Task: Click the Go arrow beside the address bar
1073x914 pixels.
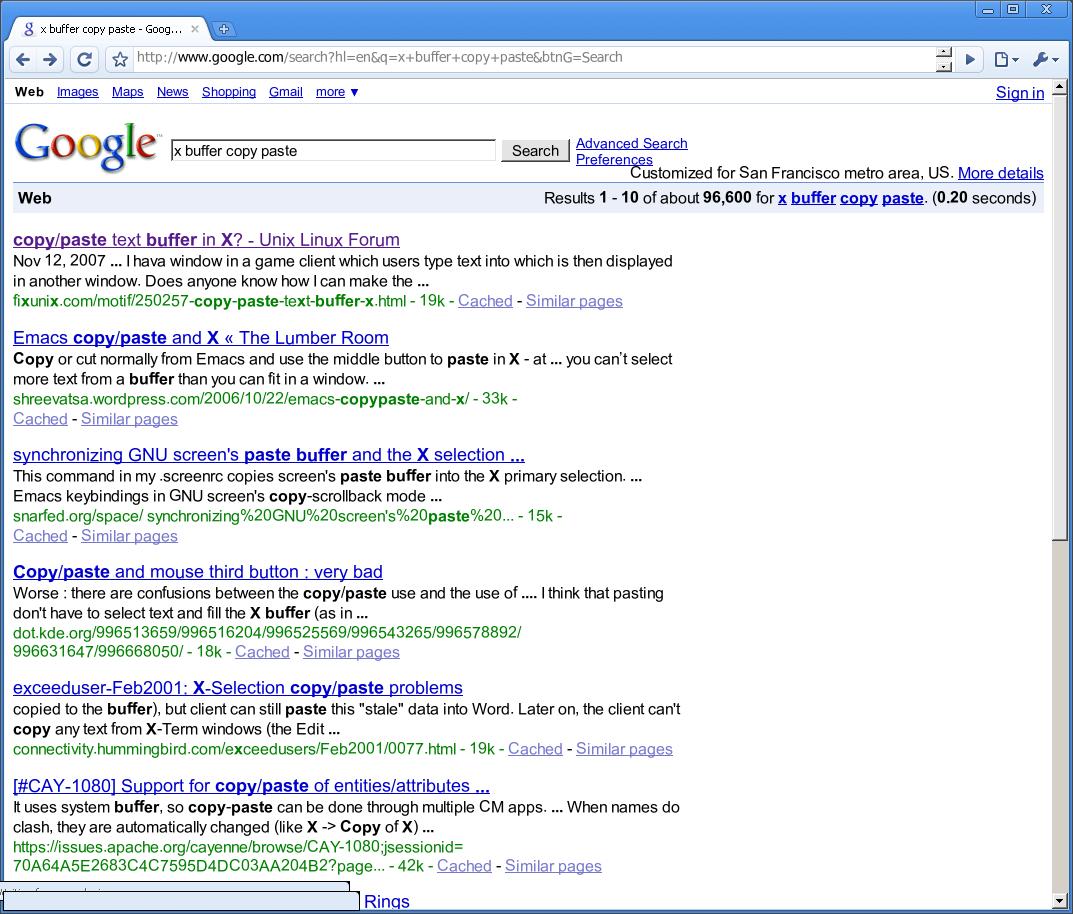Action: (970, 60)
